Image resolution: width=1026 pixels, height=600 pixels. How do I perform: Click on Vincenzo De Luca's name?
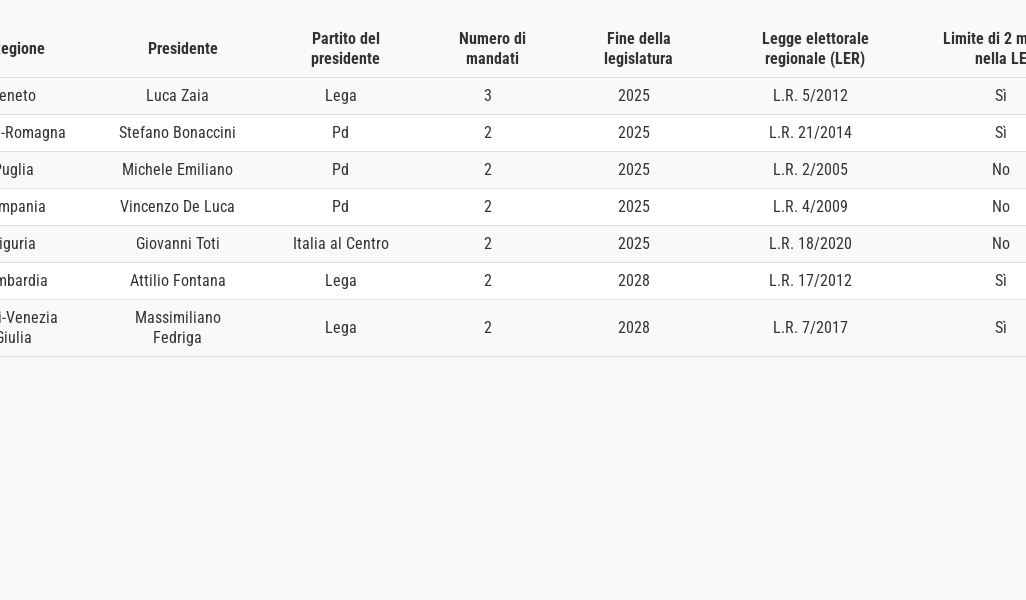[x=177, y=207]
